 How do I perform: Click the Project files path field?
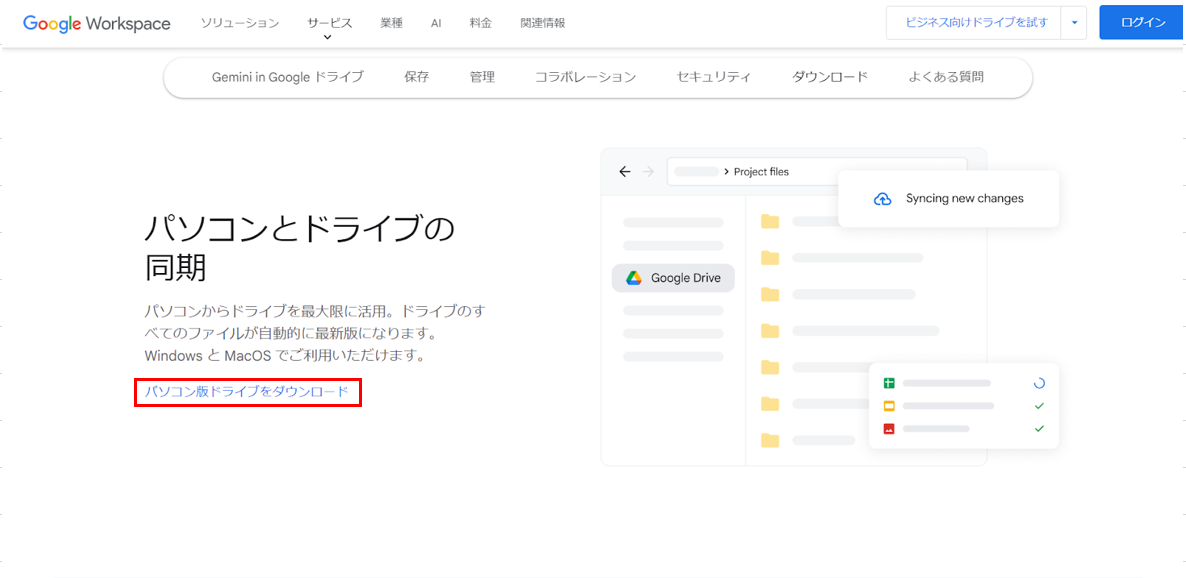(817, 172)
